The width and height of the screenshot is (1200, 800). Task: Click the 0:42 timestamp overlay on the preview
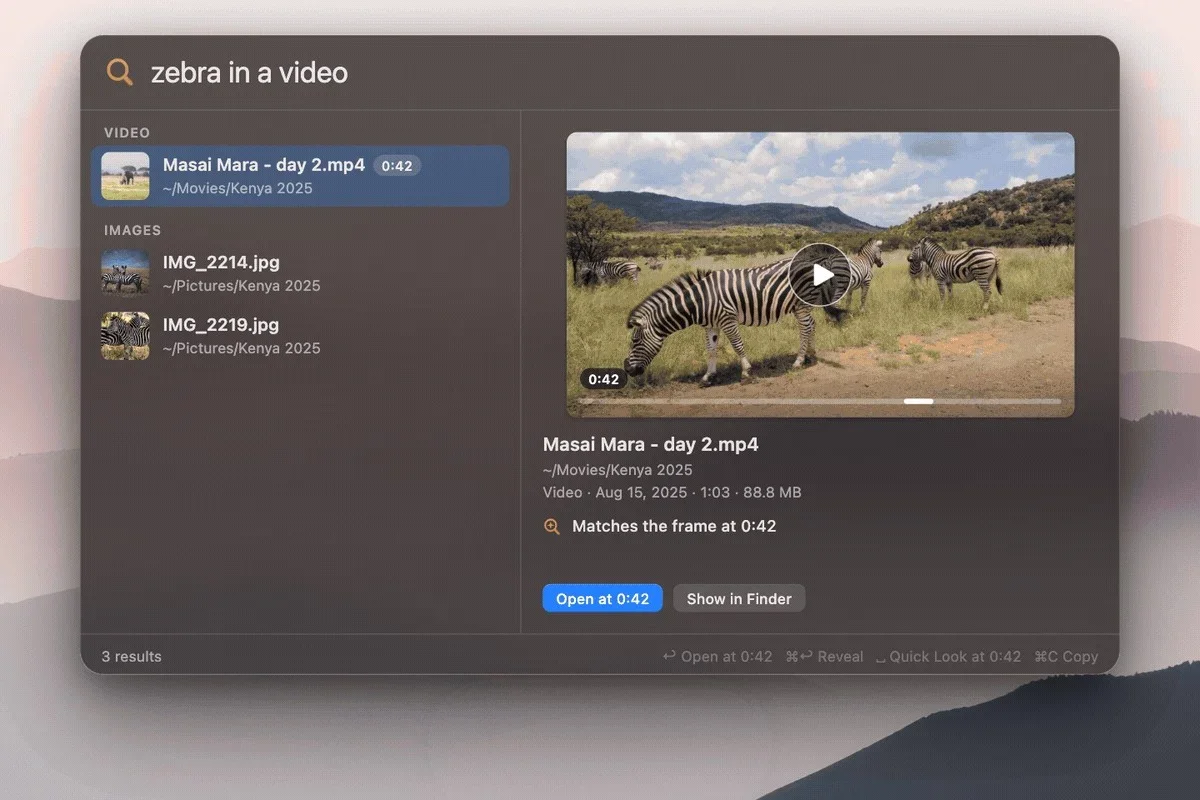(604, 379)
